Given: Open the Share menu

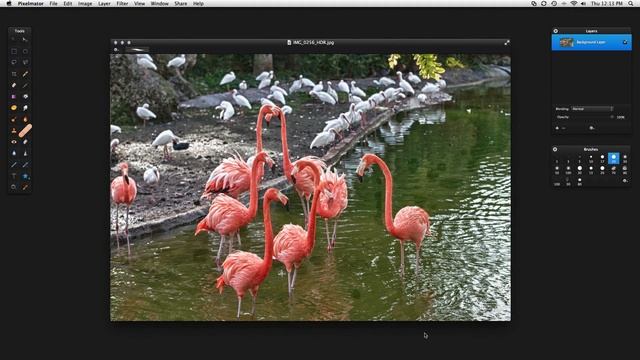Looking at the screenshot, I should (181, 4).
